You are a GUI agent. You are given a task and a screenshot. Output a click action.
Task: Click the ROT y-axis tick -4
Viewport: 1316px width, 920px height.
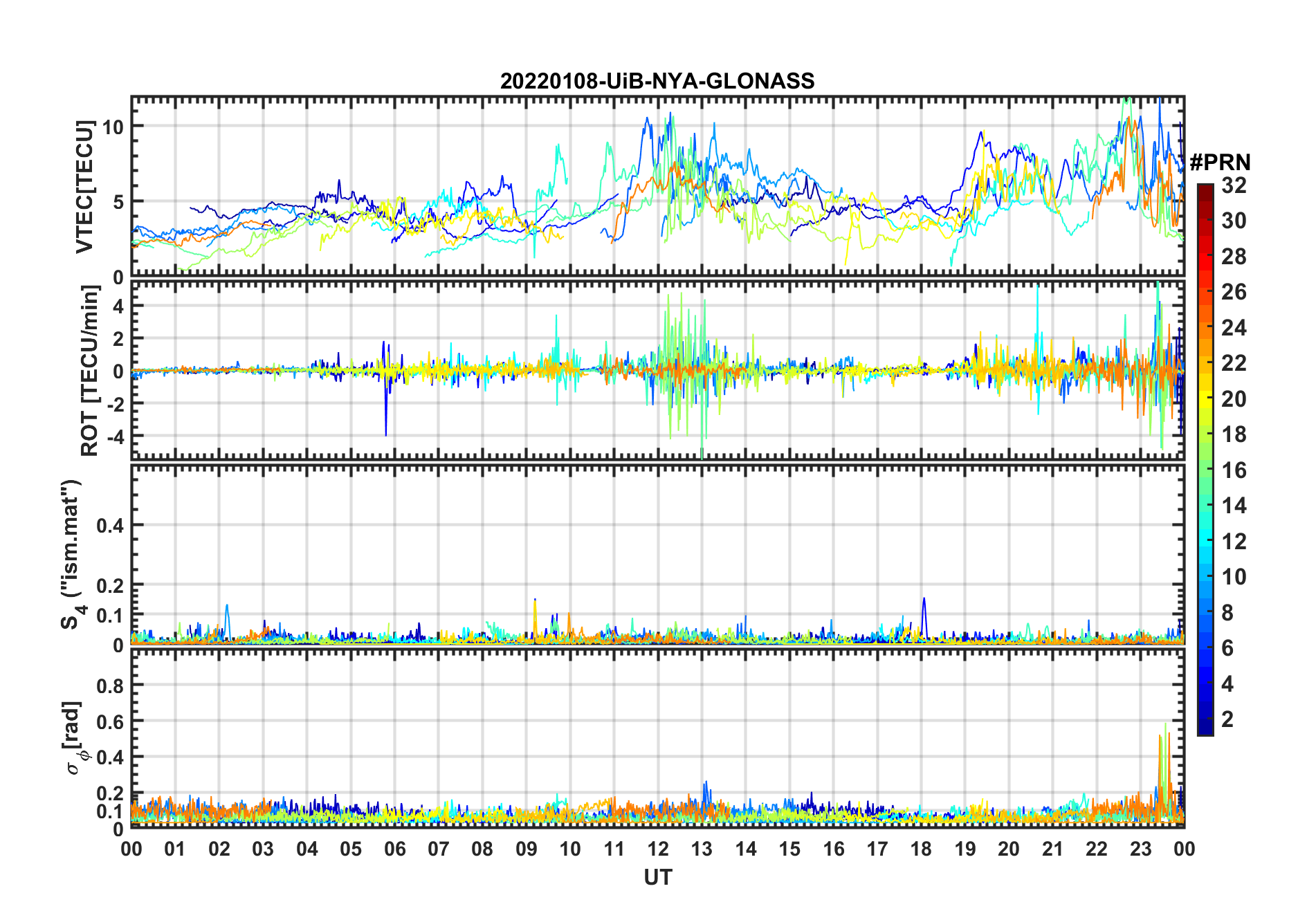[114, 436]
